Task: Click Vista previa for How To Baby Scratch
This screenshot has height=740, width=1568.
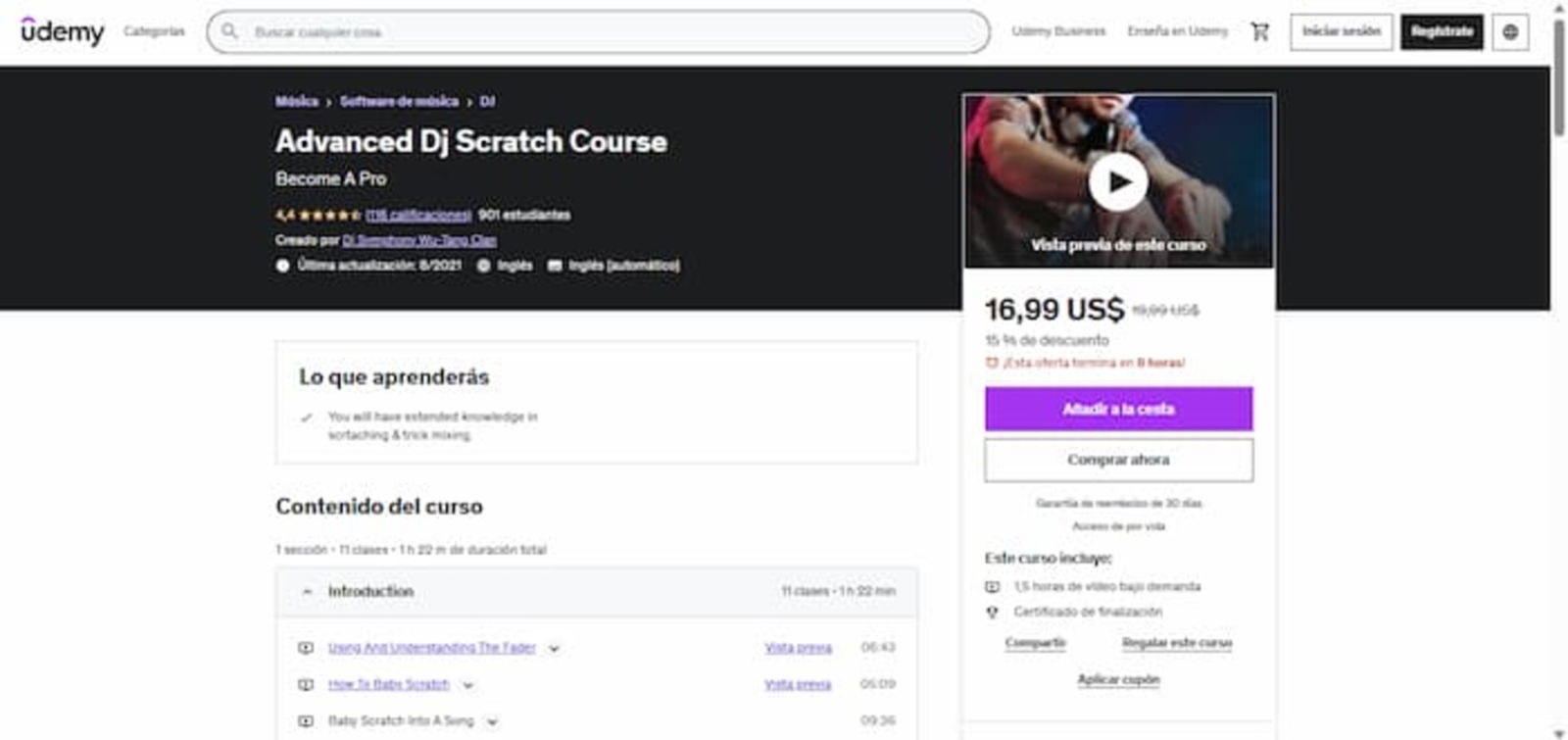Action: [798, 684]
